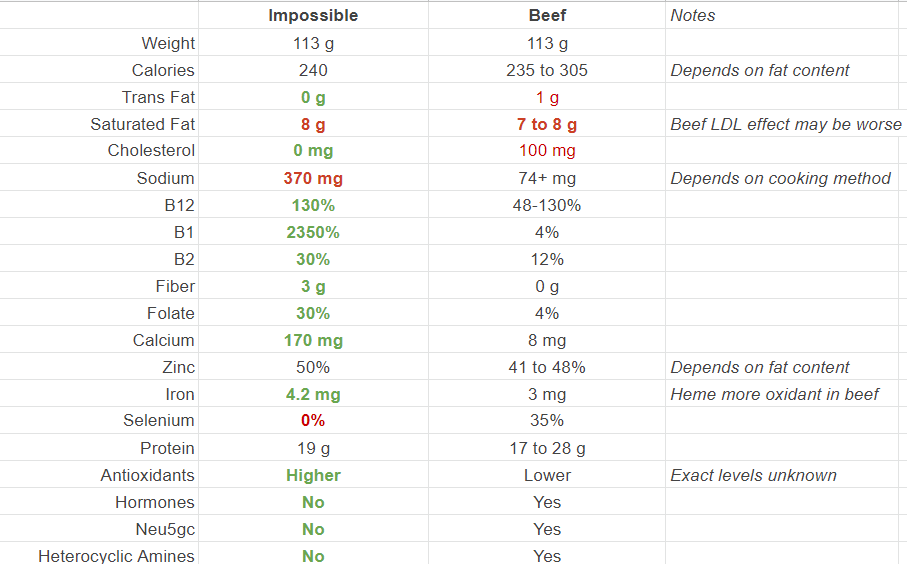Viewport: 907px width, 564px height.
Task: Select the Beef protein cell 17 to 28 g
Action: click(547, 448)
